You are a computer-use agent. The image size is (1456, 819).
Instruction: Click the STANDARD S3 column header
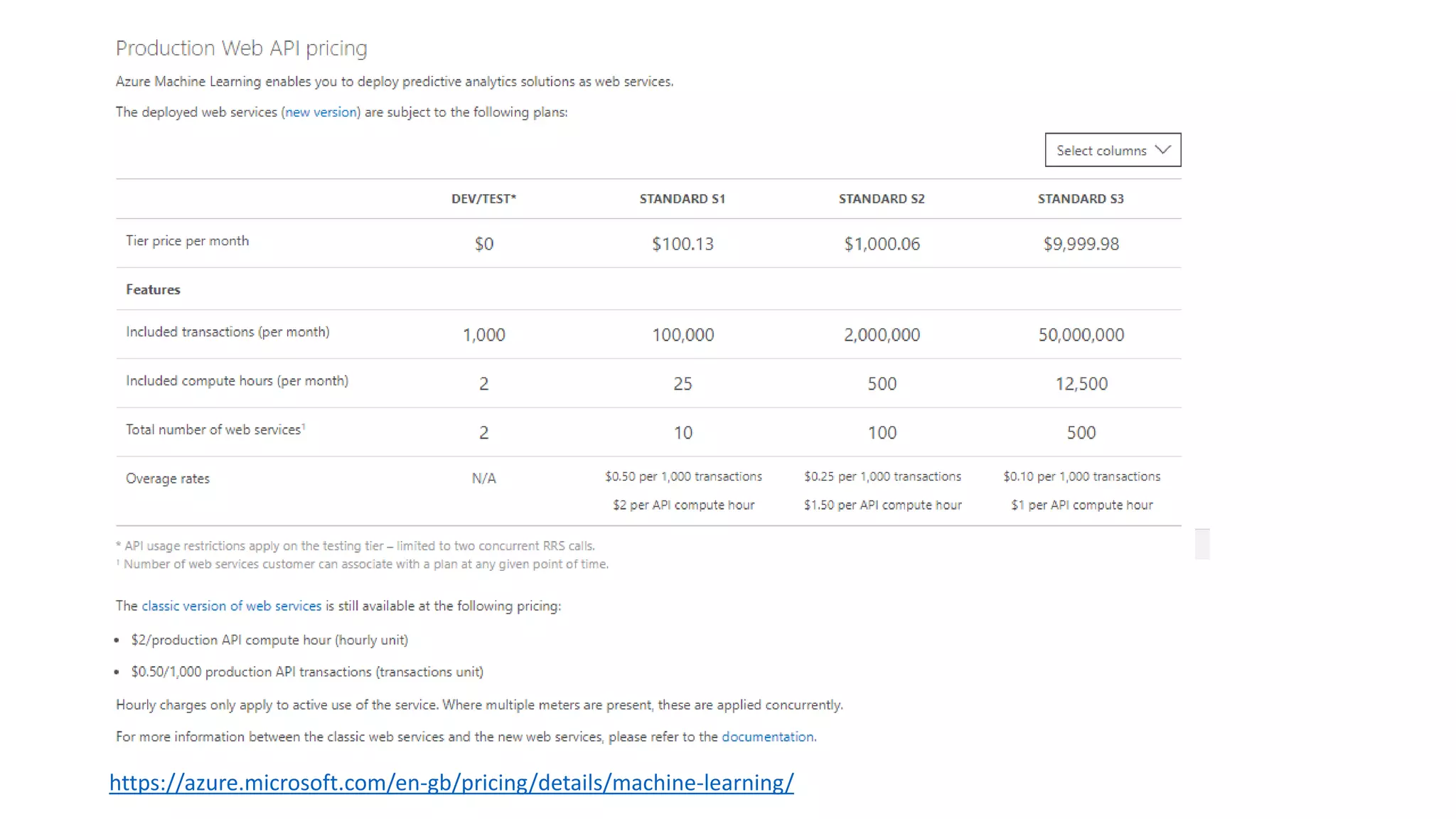coord(1081,199)
